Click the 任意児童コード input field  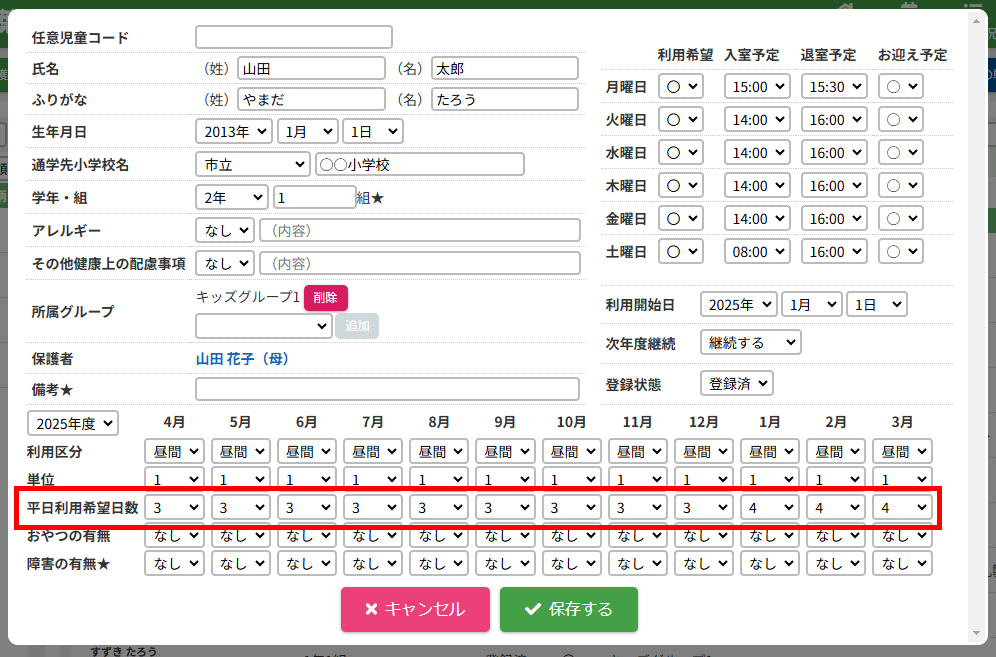[294, 37]
